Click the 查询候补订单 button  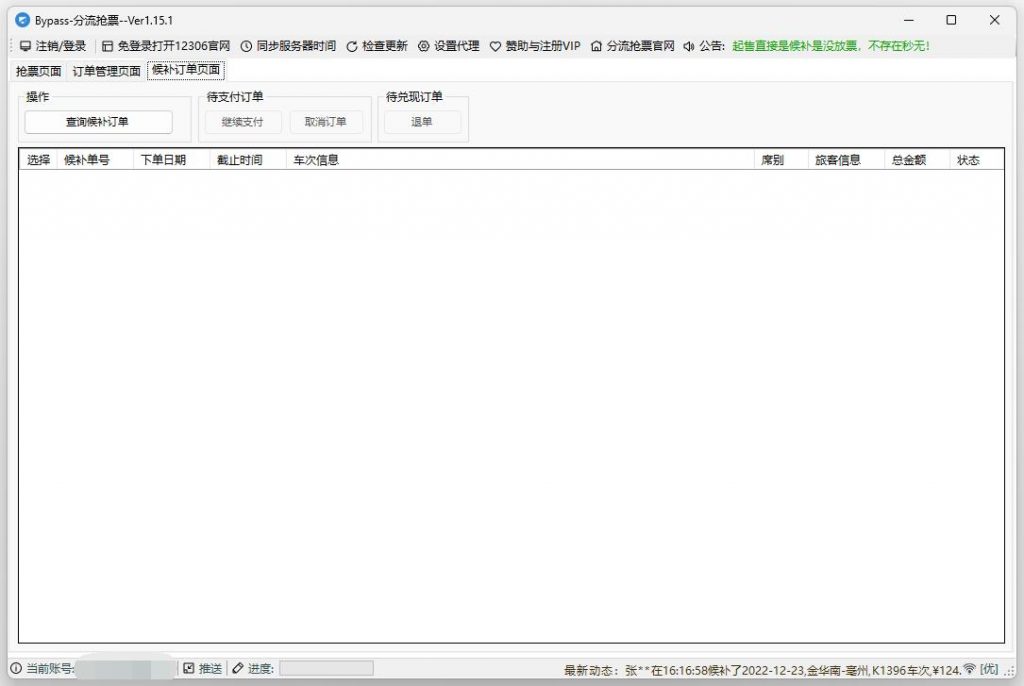[98, 121]
